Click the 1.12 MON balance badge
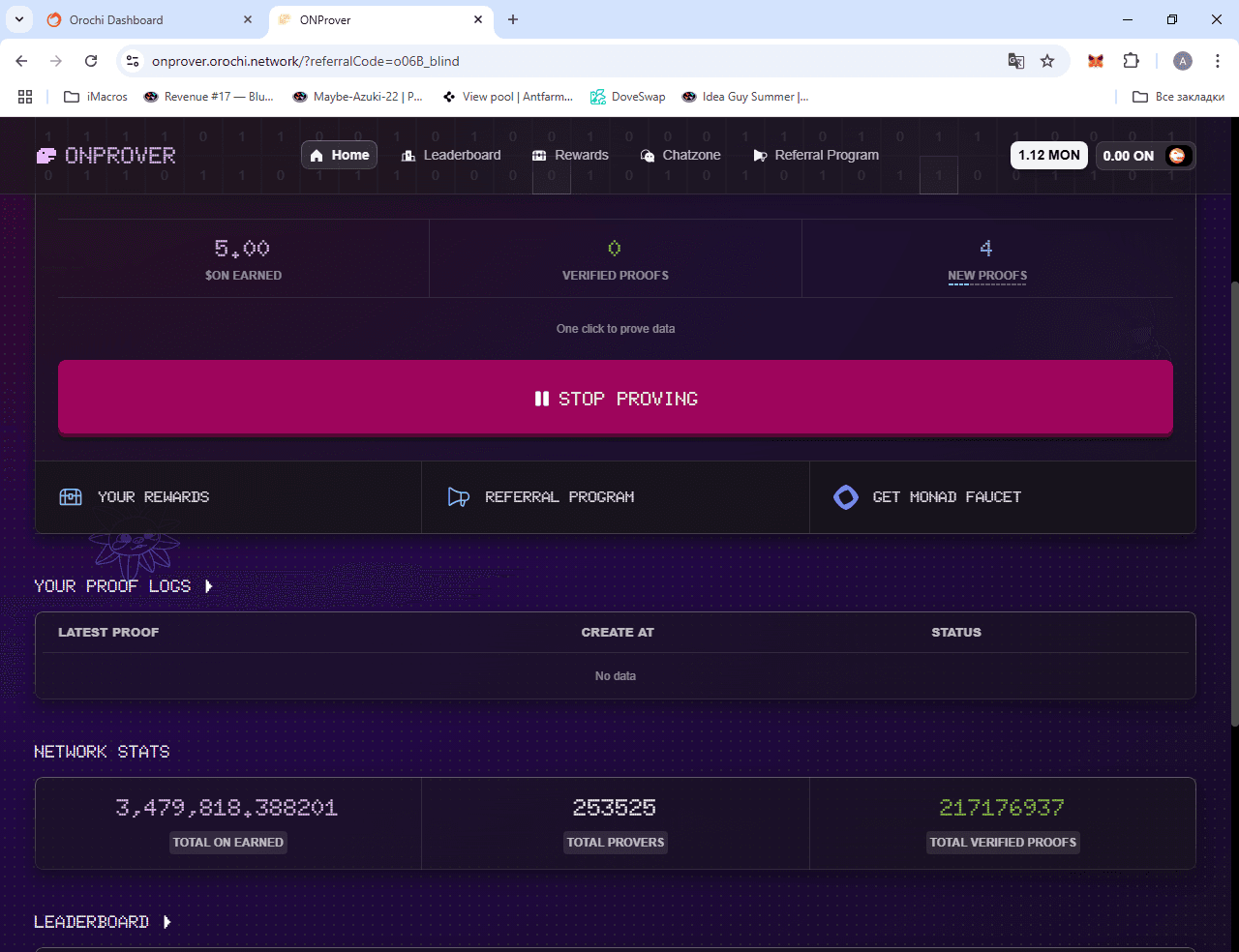The image size is (1239, 952). coord(1049,155)
